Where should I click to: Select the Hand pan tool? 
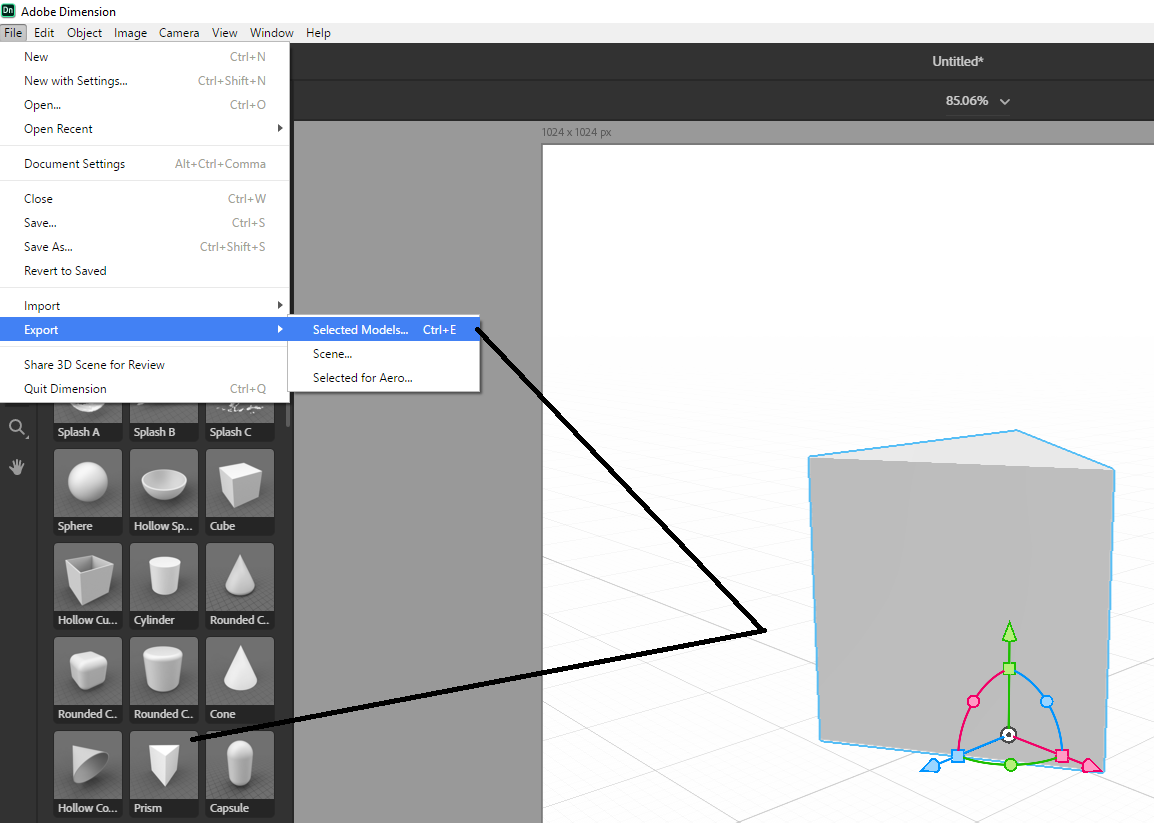point(18,466)
